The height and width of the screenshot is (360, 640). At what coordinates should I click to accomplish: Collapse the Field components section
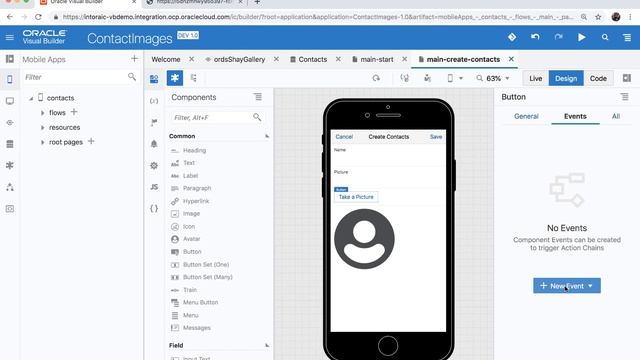(267, 345)
